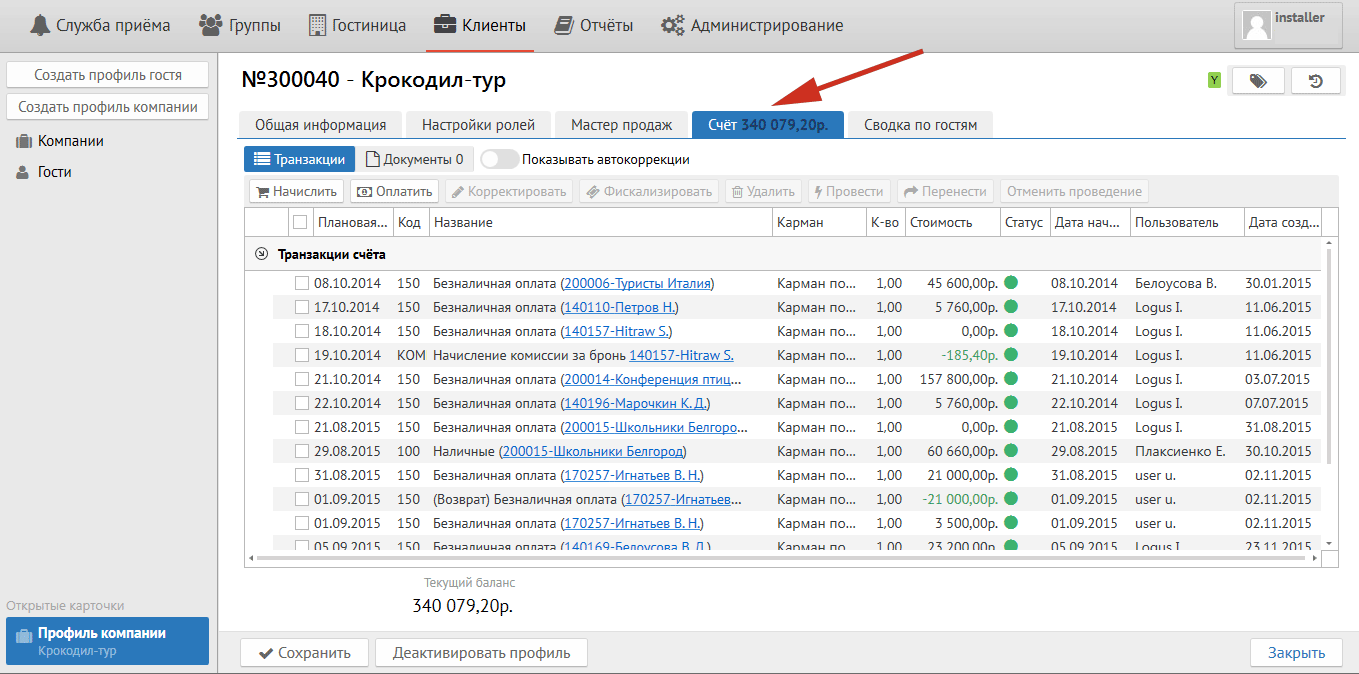Click the Сохранить button
1359x674 pixels.
click(304, 653)
